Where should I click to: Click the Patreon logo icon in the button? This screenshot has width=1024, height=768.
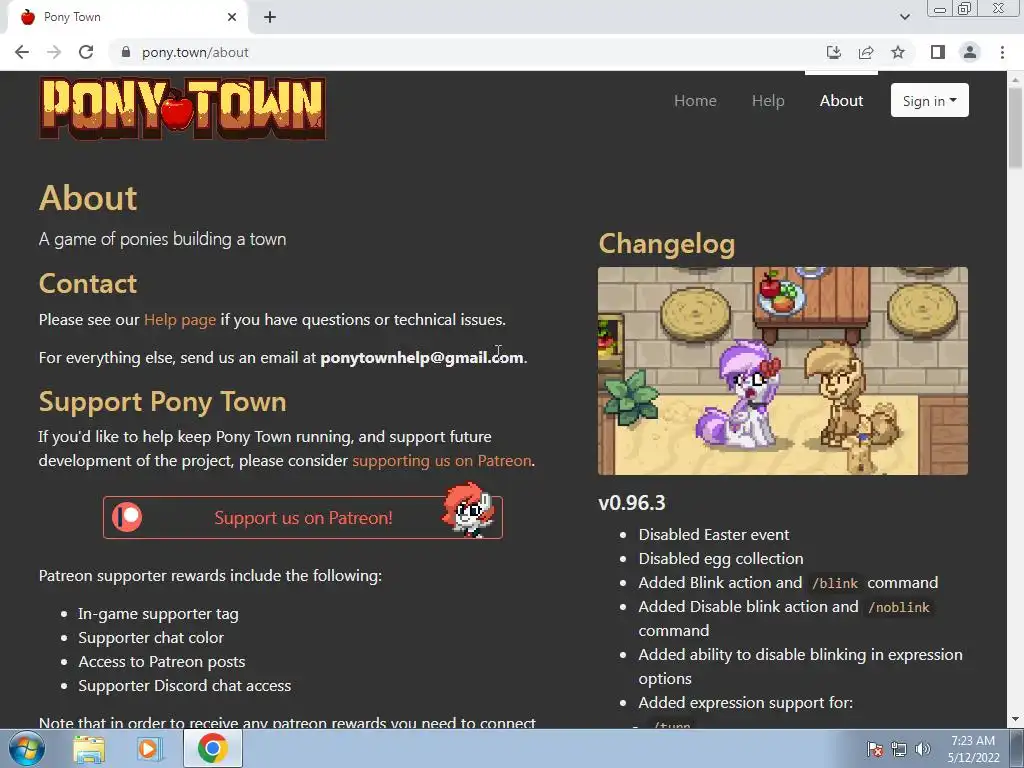click(x=127, y=517)
